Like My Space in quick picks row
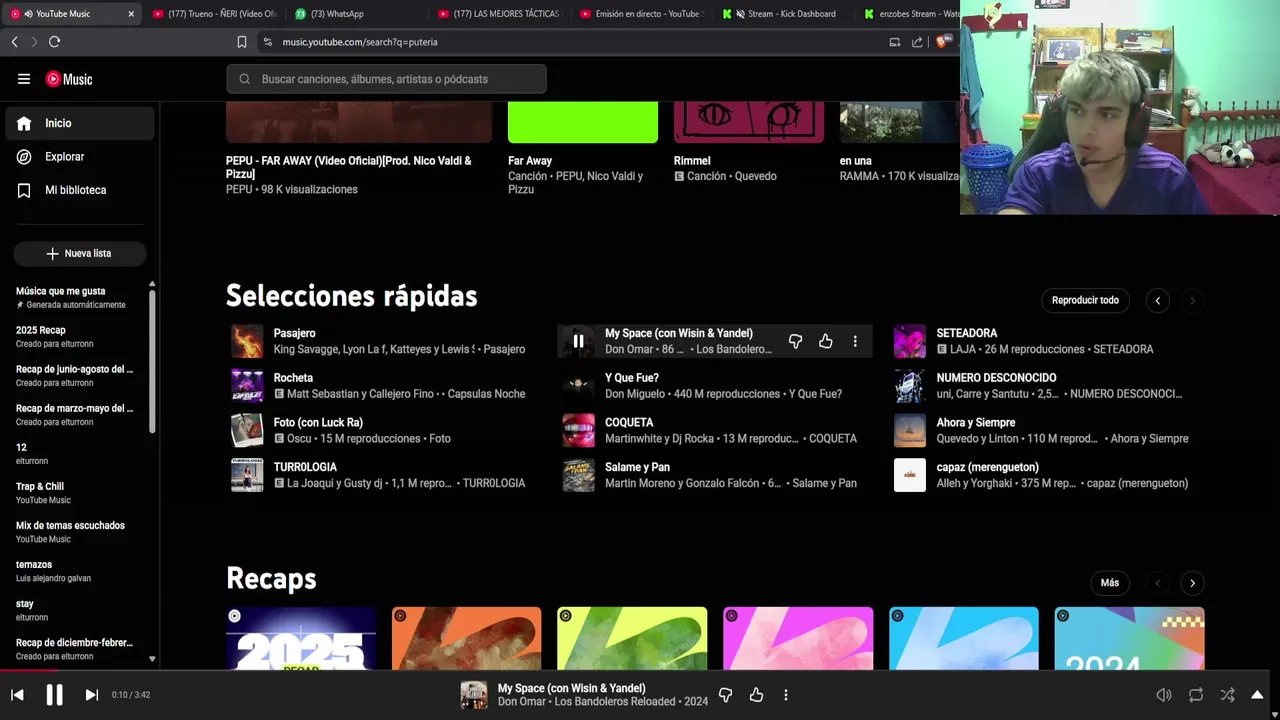 click(x=825, y=341)
